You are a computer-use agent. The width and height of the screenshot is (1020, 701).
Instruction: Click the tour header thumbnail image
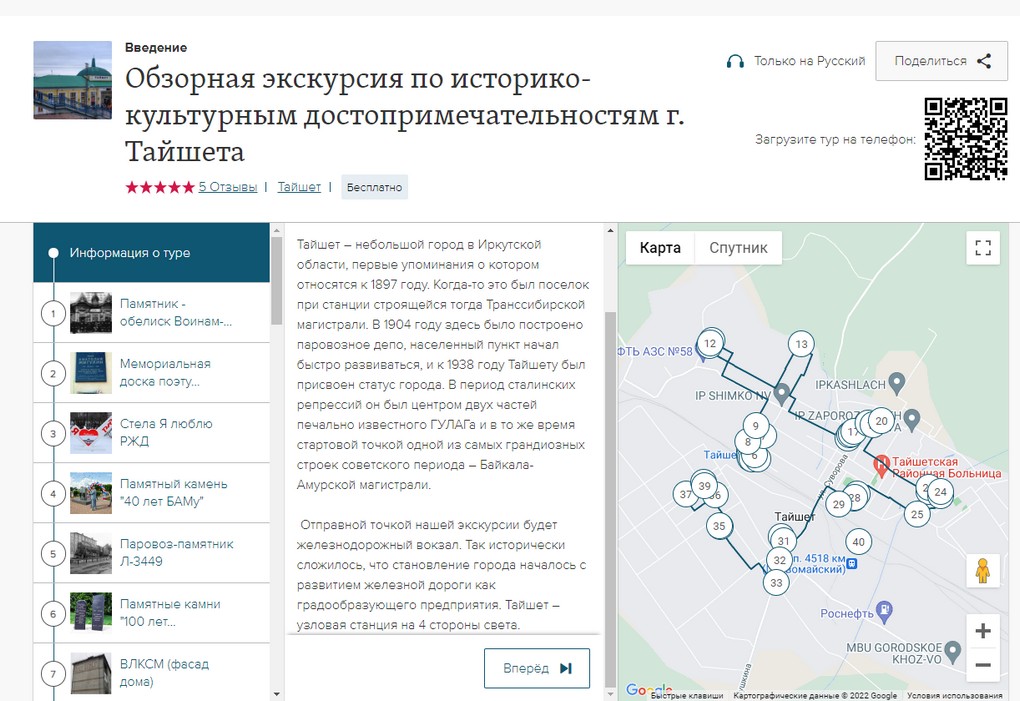tap(73, 80)
